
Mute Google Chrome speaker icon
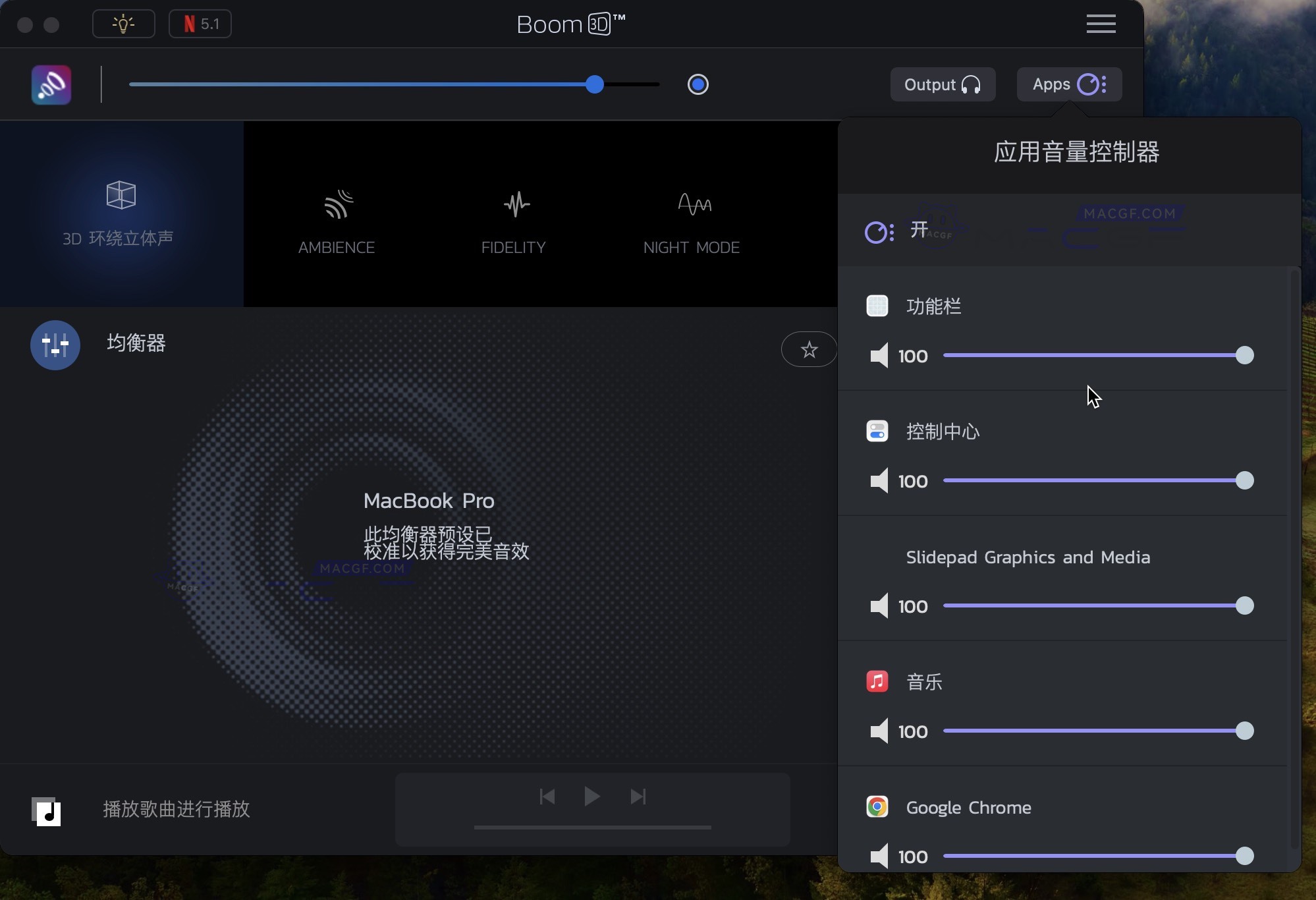click(879, 856)
